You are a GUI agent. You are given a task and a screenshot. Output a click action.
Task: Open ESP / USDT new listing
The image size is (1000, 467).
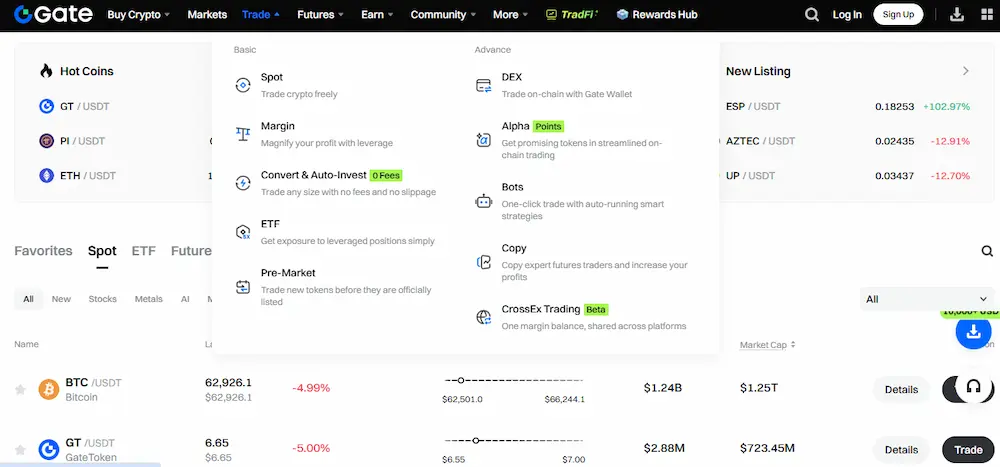coord(753,107)
